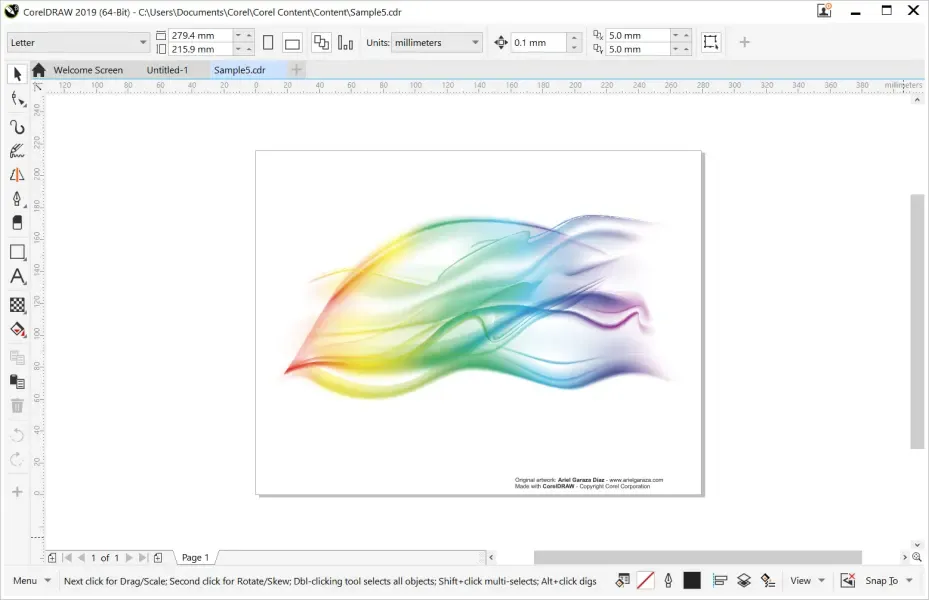Pick the Eraser tool

(x=17, y=223)
